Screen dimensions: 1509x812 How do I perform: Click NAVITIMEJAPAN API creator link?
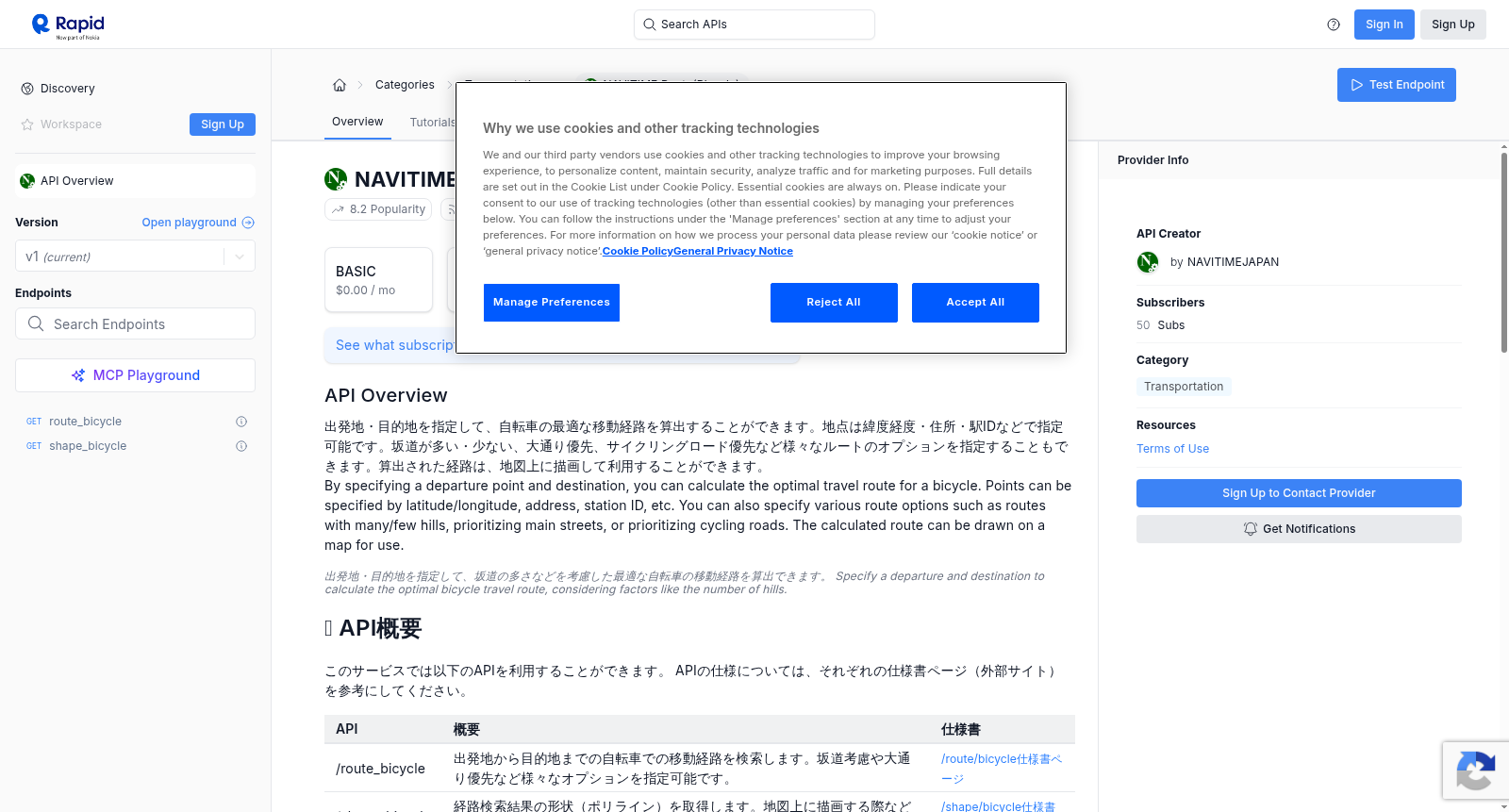pos(1233,262)
